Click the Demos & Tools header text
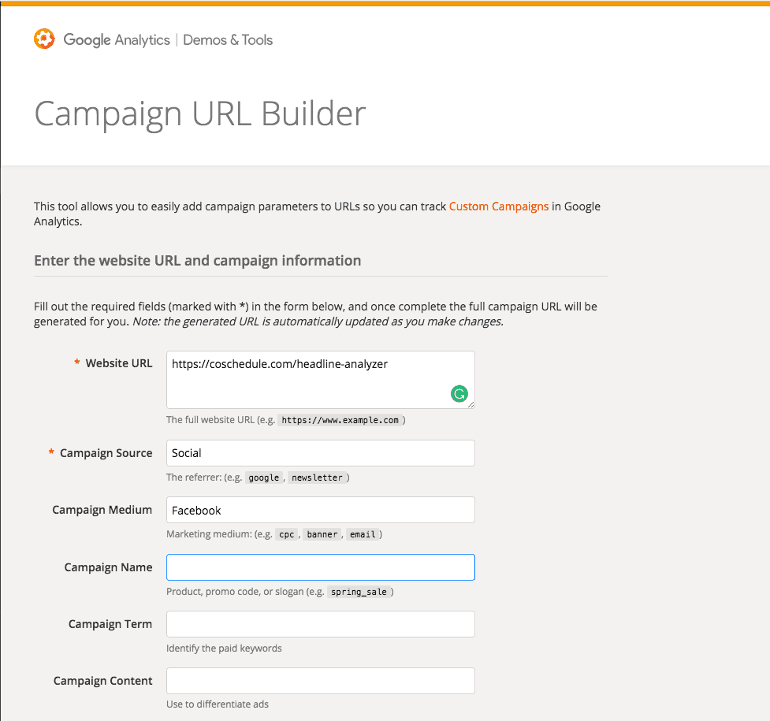 (228, 40)
